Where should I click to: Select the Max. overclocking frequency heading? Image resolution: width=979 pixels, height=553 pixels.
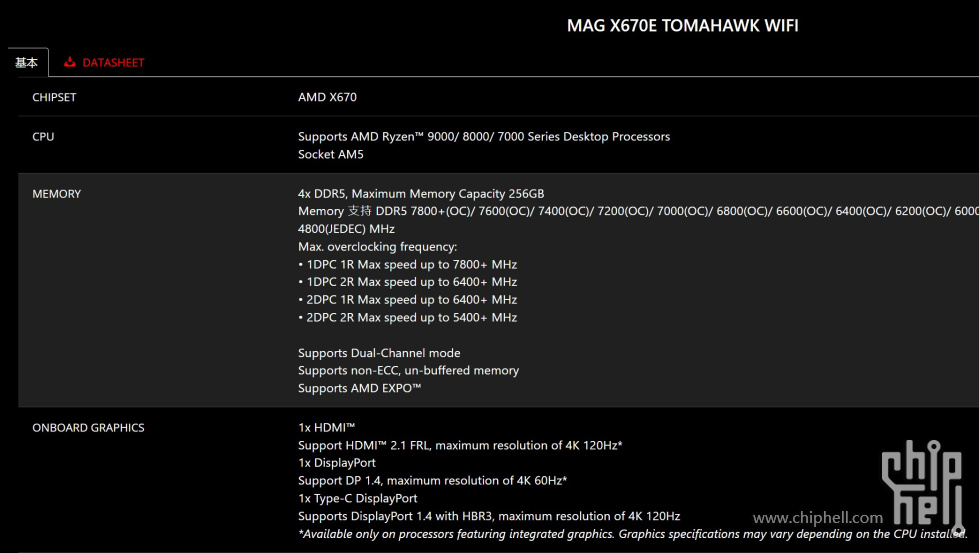(377, 247)
